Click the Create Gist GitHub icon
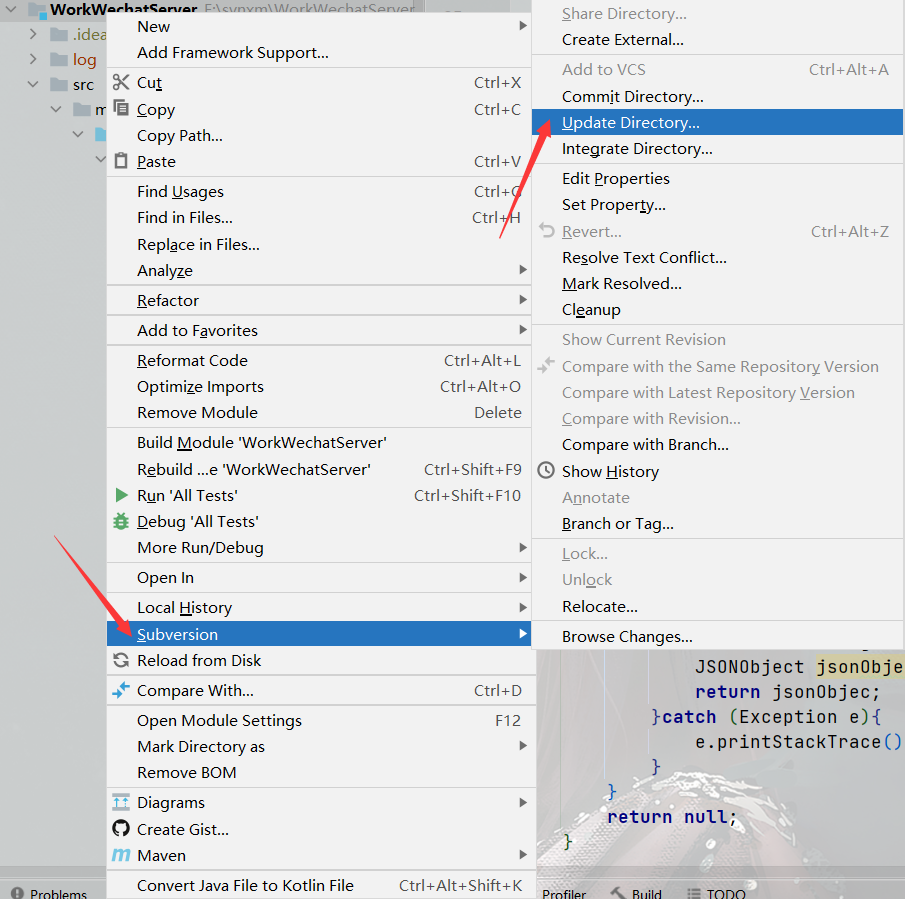905x899 pixels. tap(121, 829)
